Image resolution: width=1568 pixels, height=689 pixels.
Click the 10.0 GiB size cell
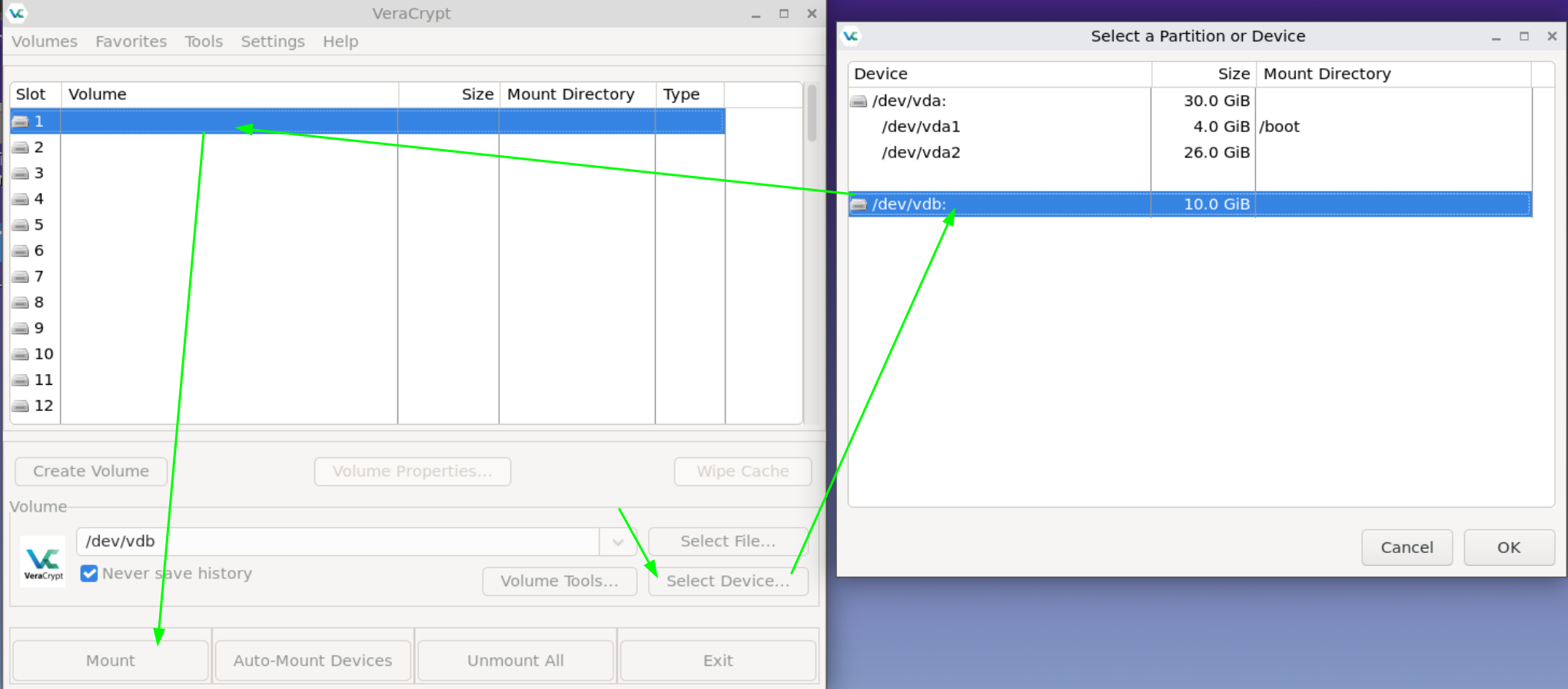coord(1217,204)
